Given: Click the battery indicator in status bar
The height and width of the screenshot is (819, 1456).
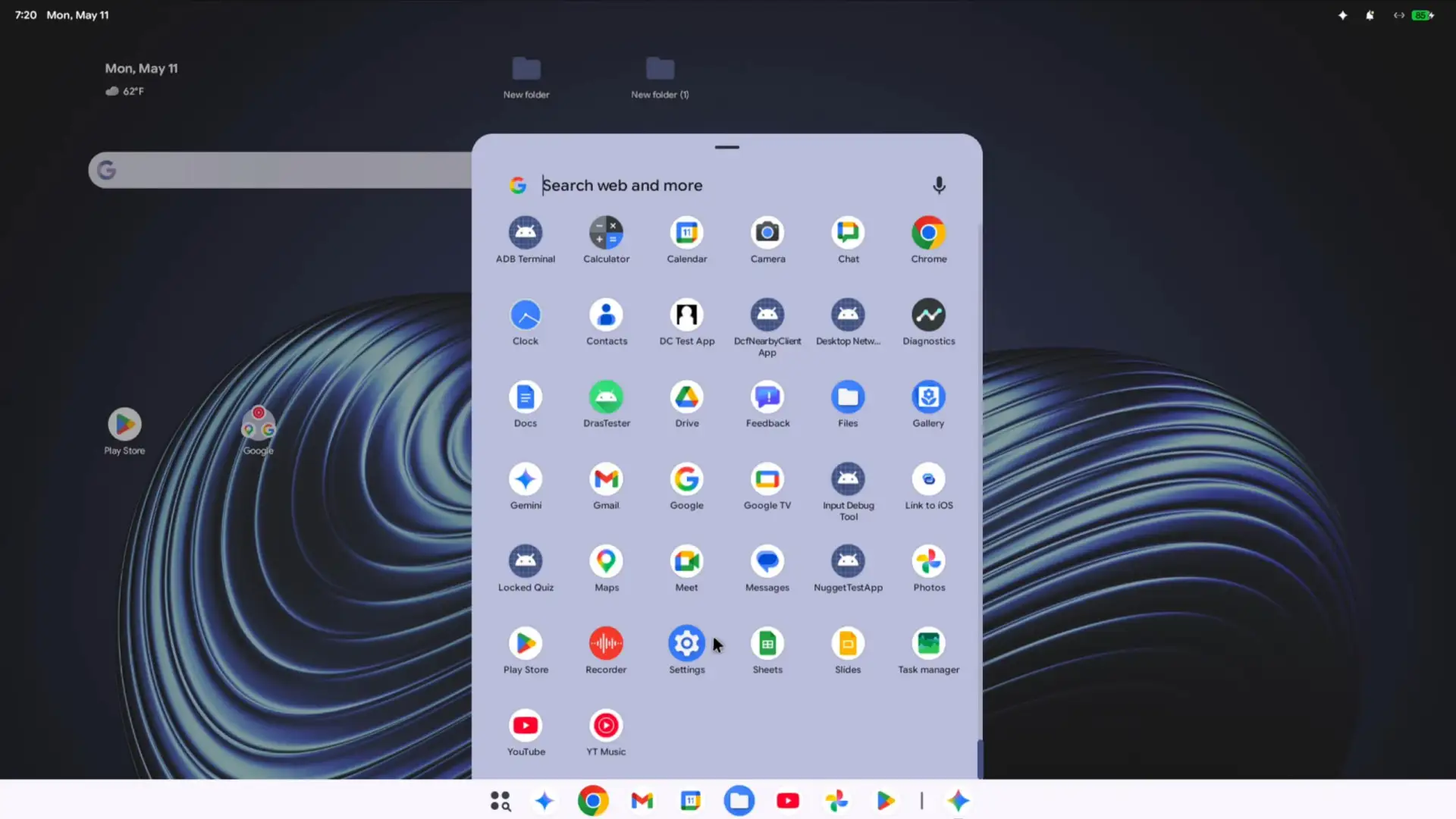Looking at the screenshot, I should tap(1423, 15).
